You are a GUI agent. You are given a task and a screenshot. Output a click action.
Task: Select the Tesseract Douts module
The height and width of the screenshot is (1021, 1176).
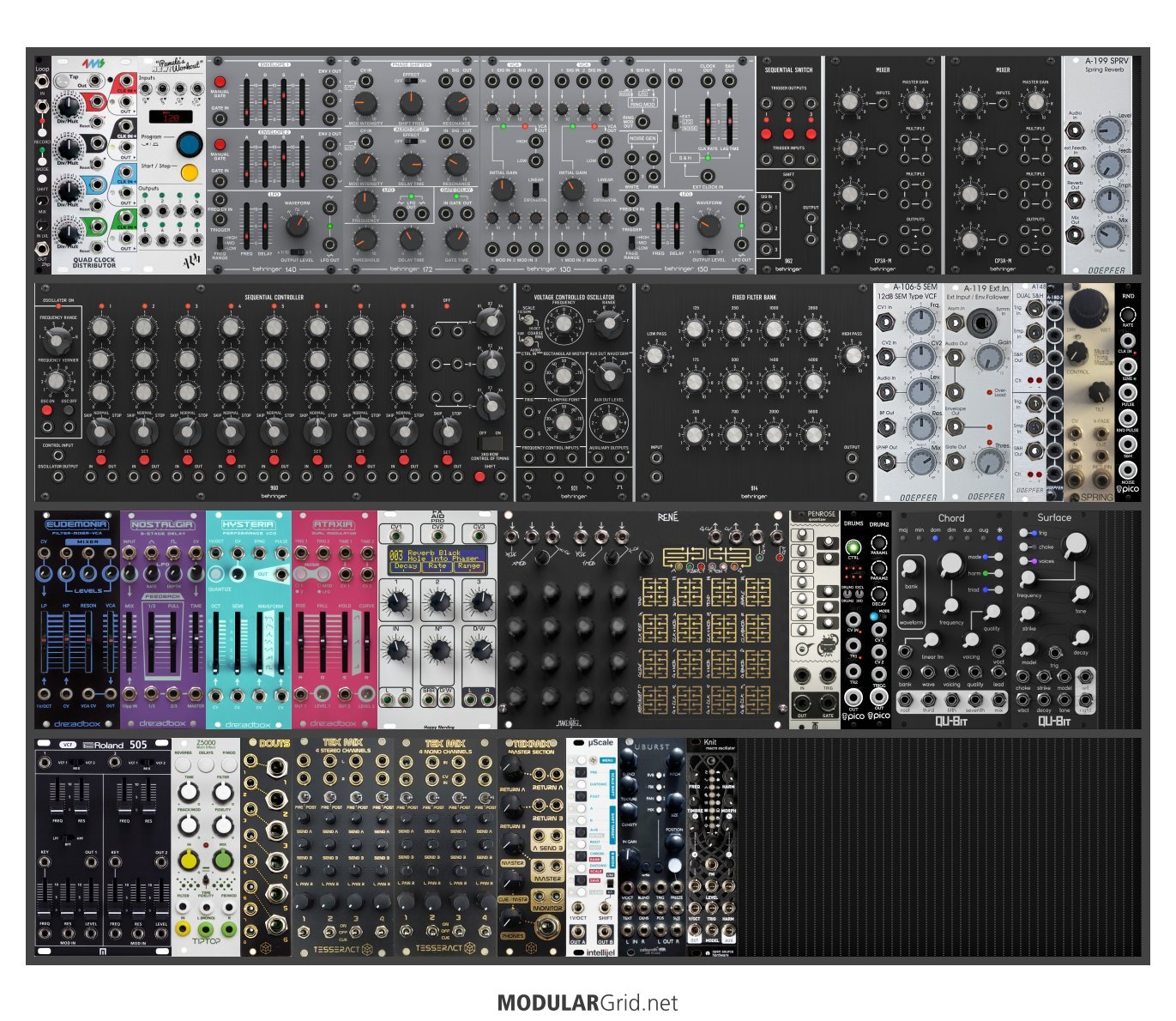point(266,847)
